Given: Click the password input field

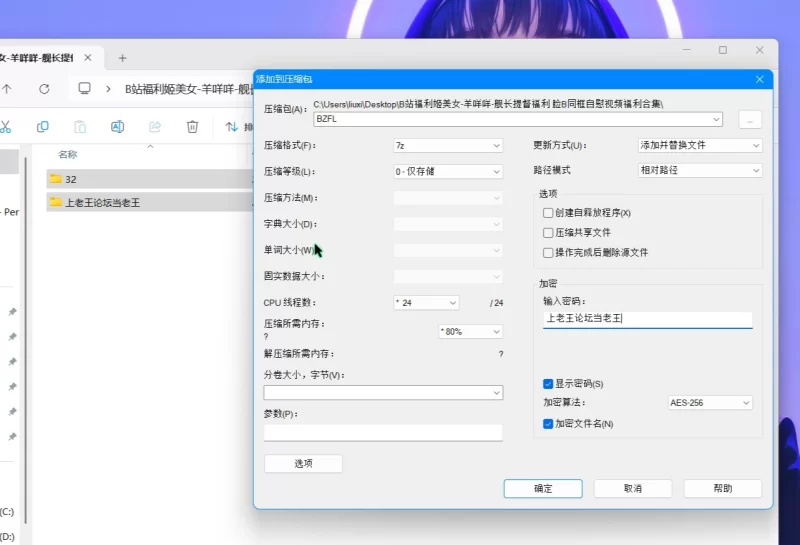Looking at the screenshot, I should coord(647,319).
